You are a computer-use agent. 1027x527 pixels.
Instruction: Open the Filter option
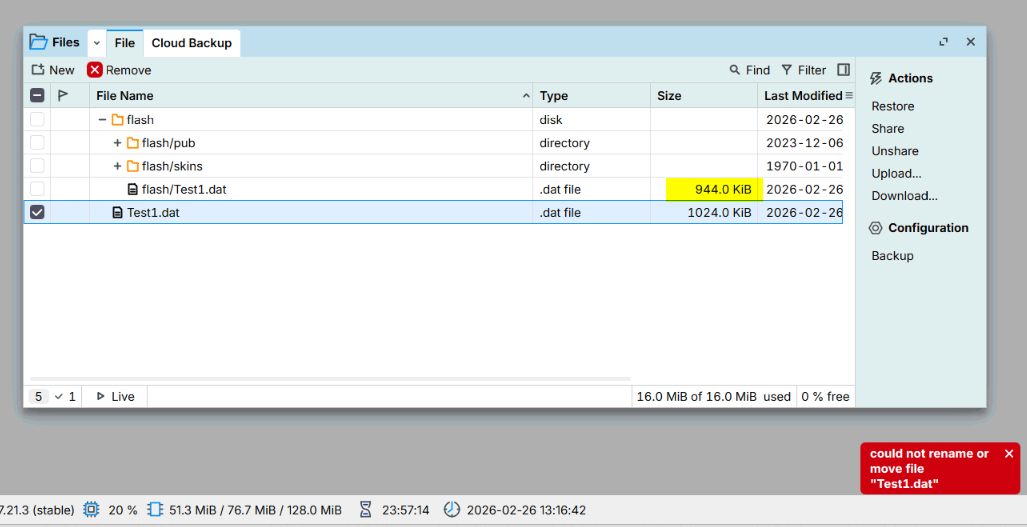point(804,70)
